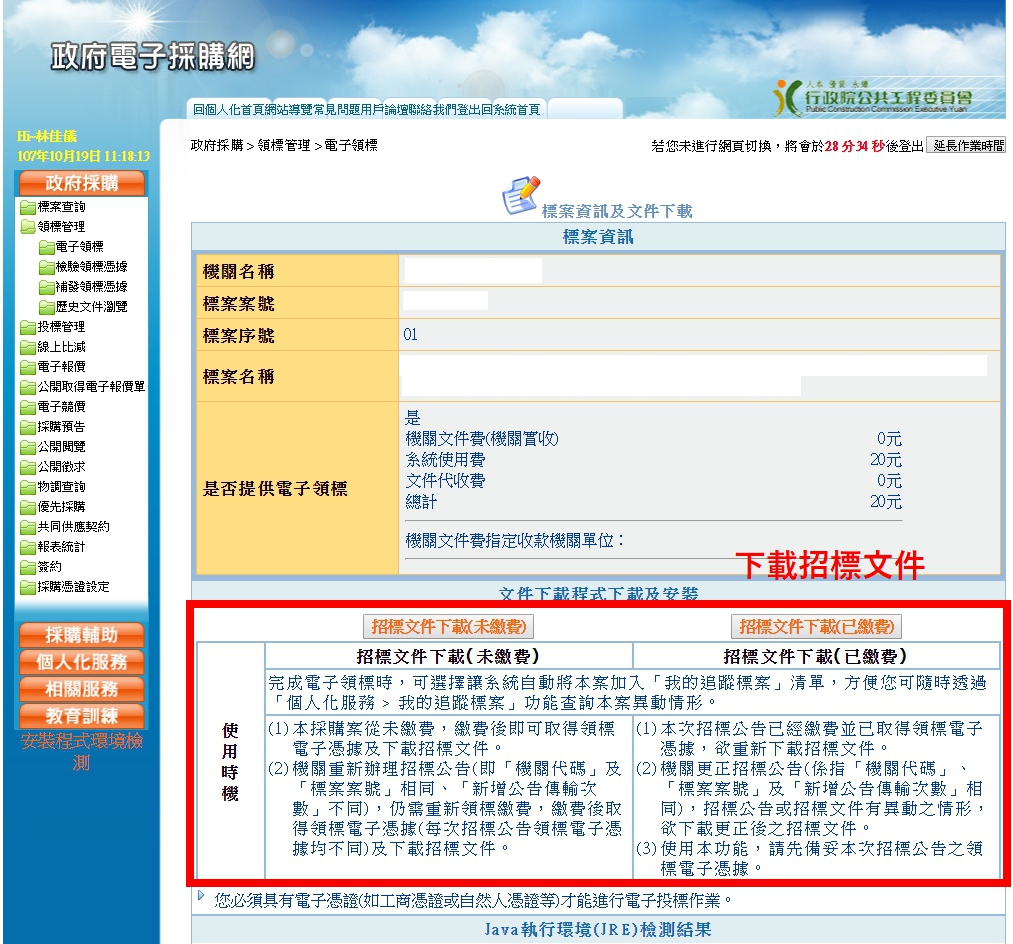Click 登出 tab

(x=469, y=110)
